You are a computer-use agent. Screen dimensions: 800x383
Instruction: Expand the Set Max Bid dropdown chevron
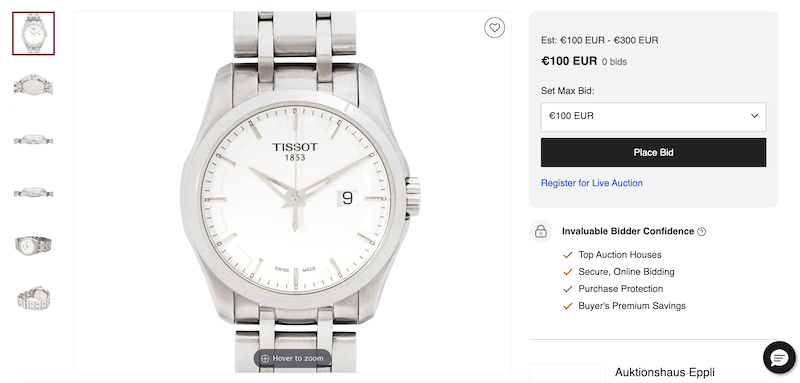755,116
